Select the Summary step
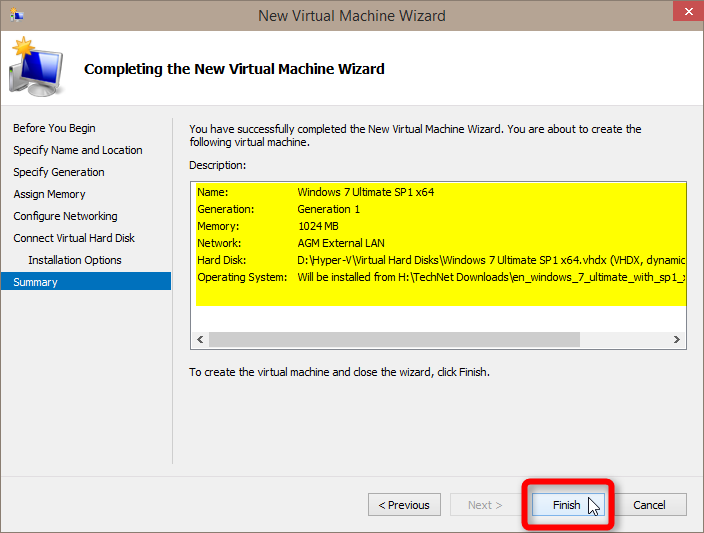 click(x=86, y=282)
